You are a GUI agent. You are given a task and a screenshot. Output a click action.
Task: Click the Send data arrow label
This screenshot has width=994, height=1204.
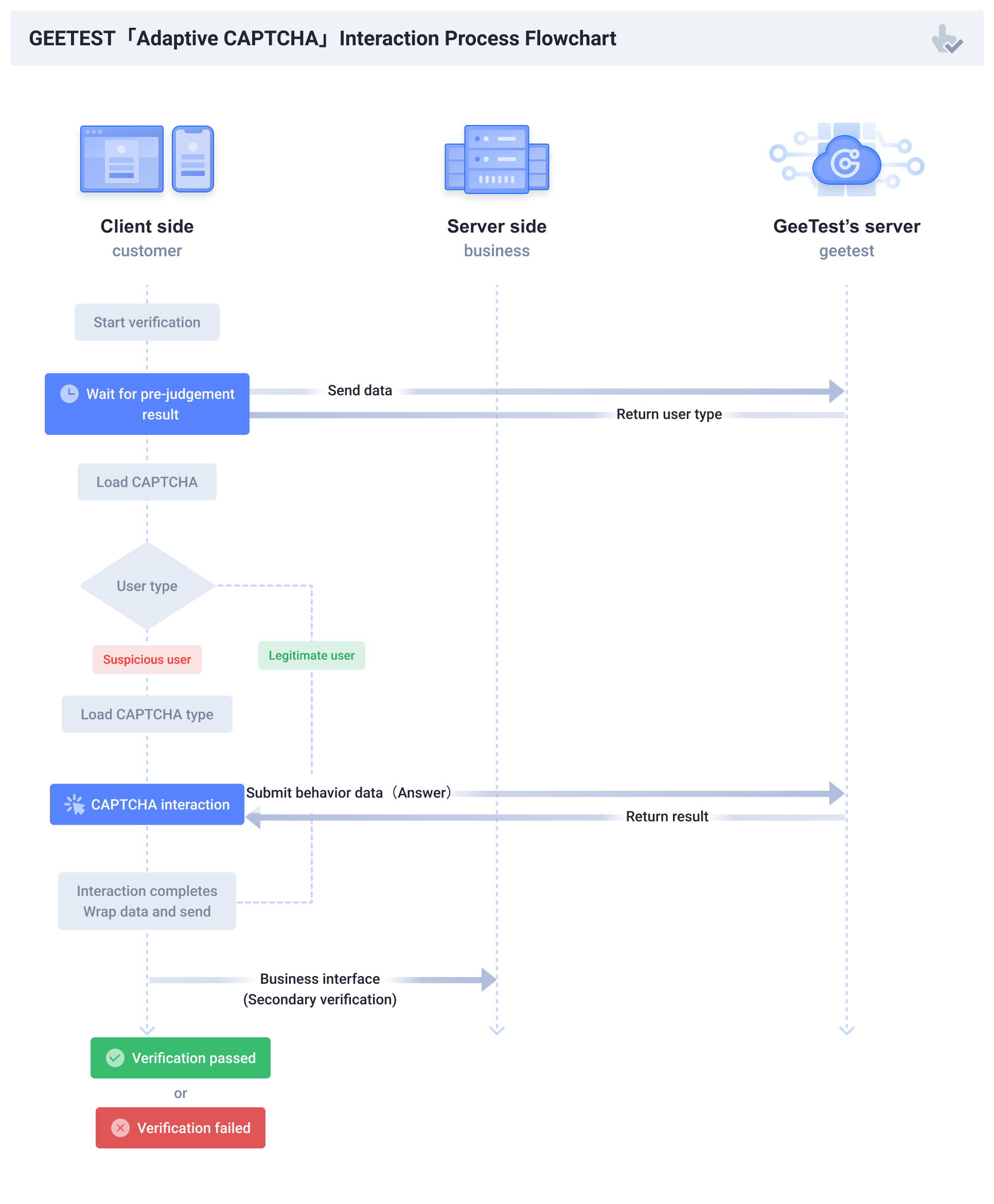359,390
